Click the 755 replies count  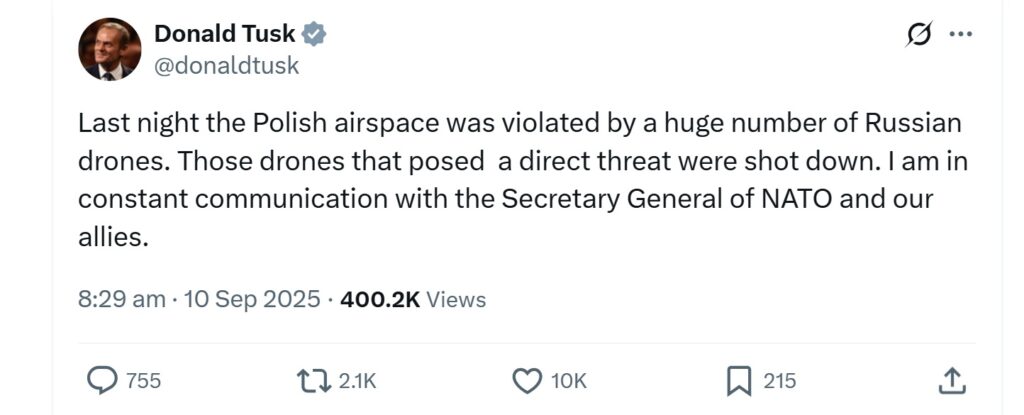143,381
